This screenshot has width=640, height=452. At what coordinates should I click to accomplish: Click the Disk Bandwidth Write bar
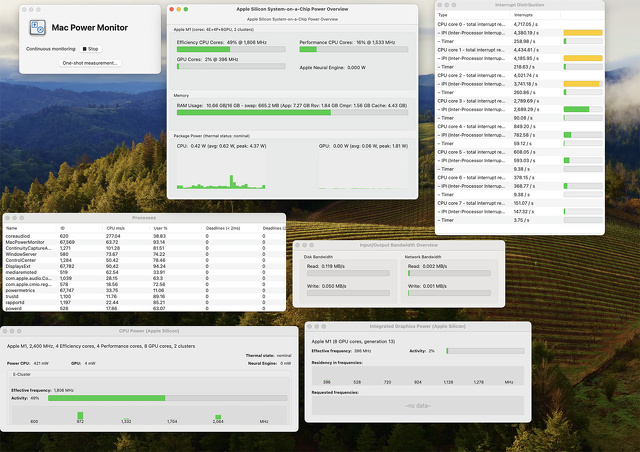[348, 293]
